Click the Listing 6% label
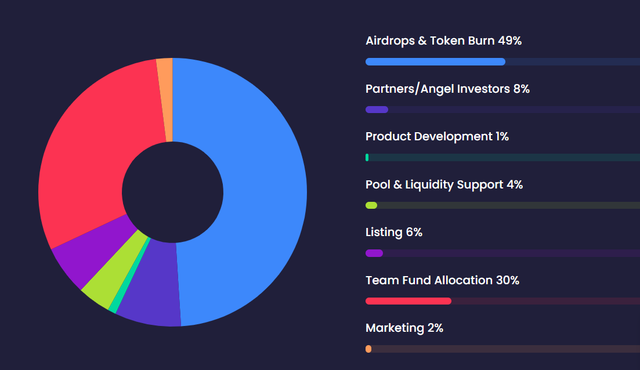This screenshot has width=640, height=370. 393,232
